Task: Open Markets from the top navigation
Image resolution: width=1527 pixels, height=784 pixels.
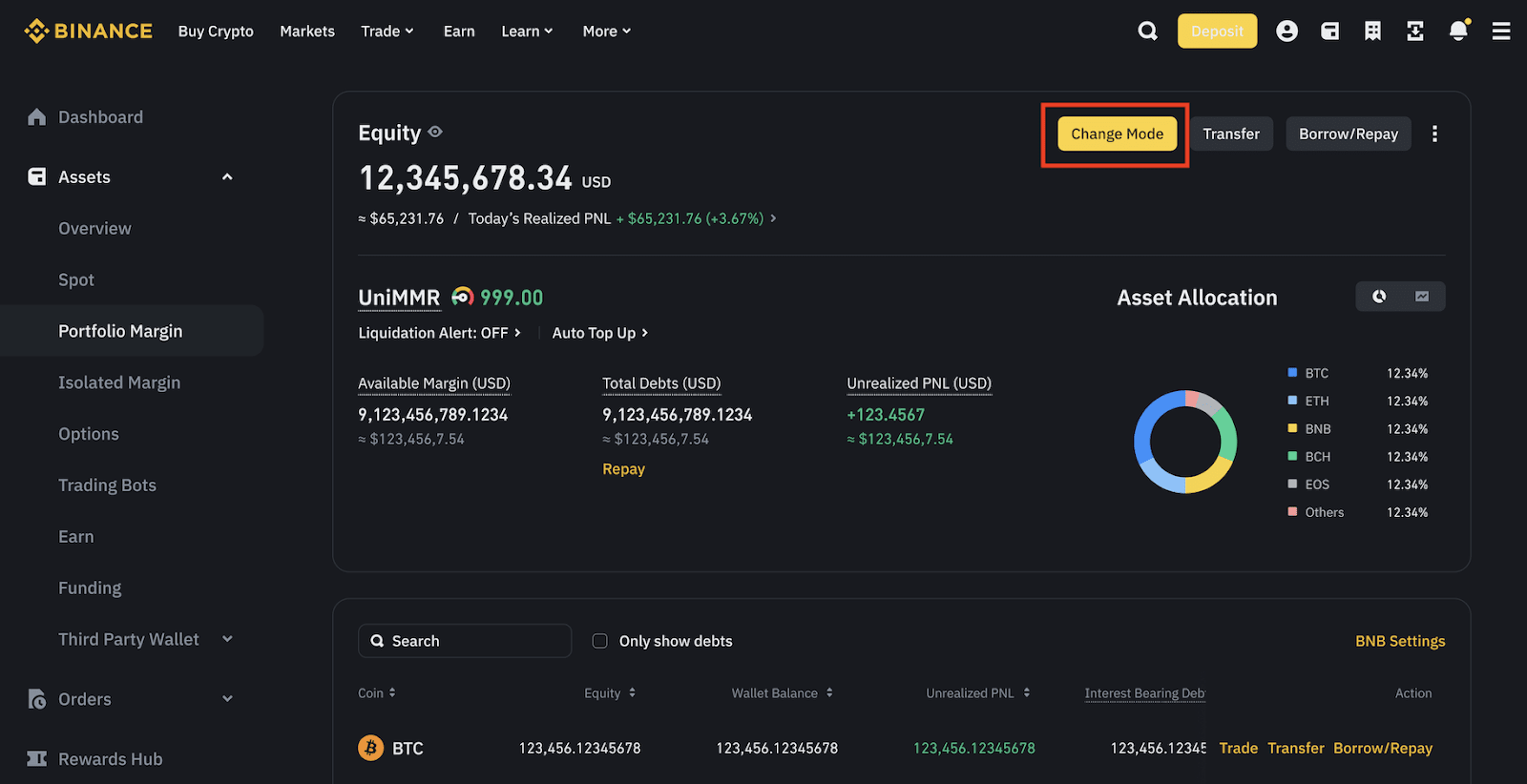Action: [307, 31]
